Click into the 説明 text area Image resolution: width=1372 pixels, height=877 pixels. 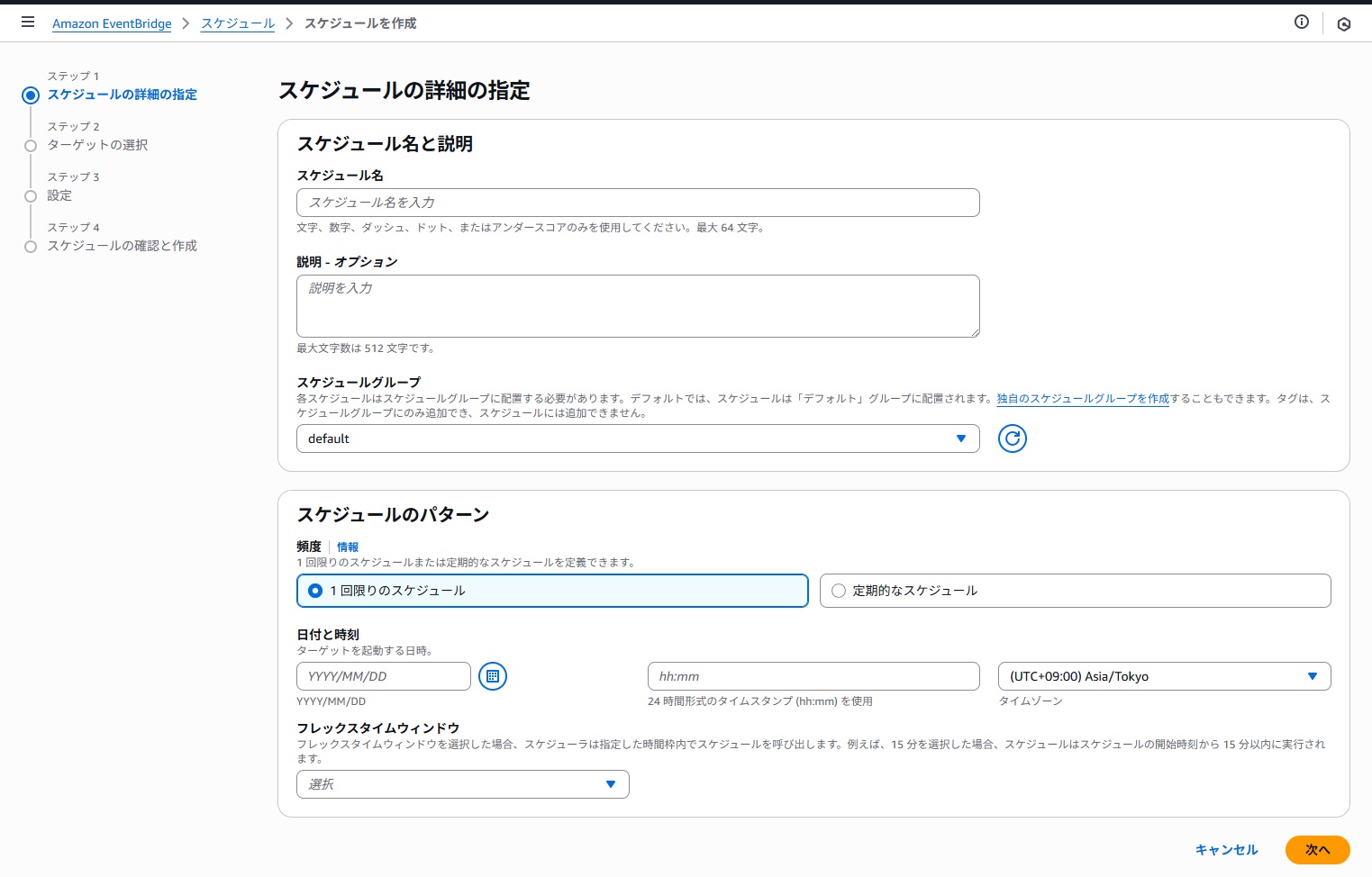point(637,306)
